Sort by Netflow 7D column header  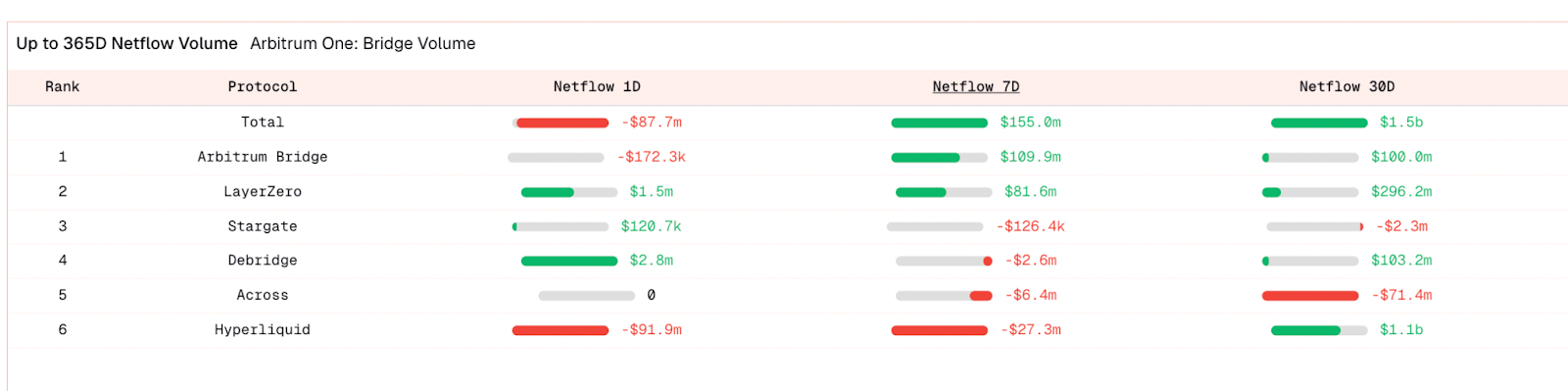(975, 86)
